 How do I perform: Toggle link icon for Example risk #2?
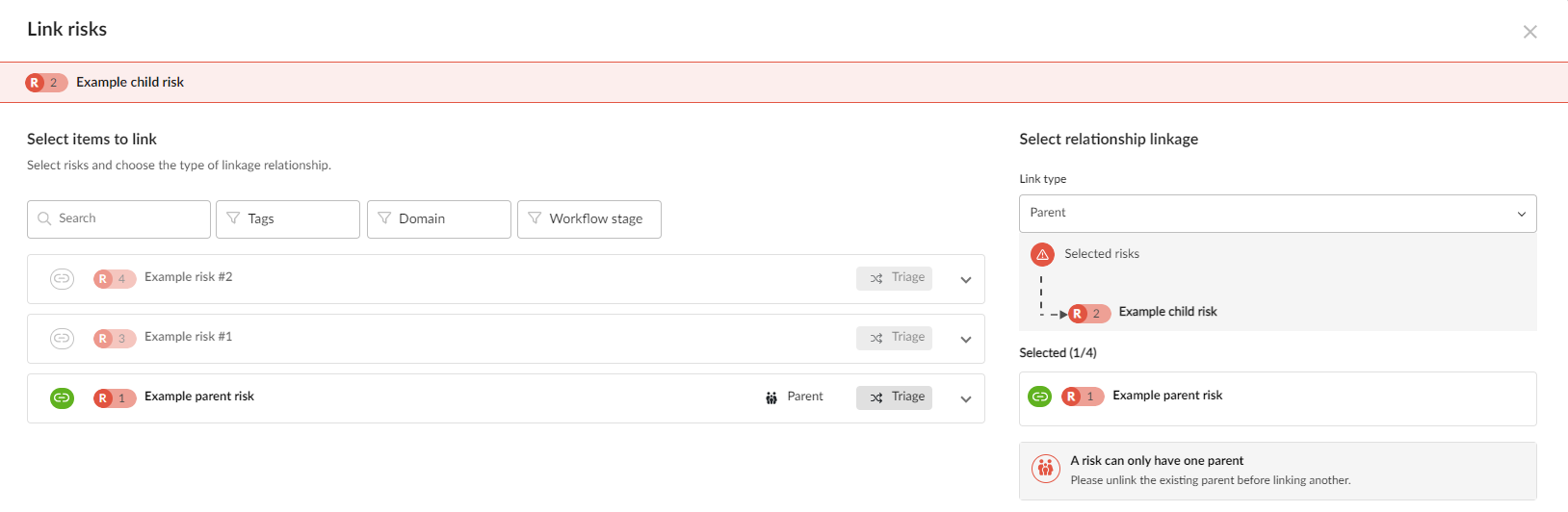pyautogui.click(x=62, y=279)
